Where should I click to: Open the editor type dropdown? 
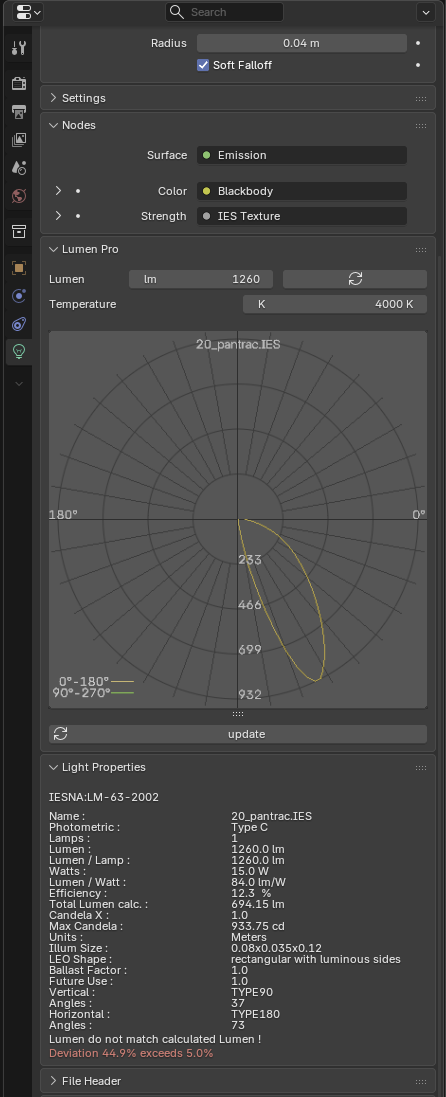(28, 12)
